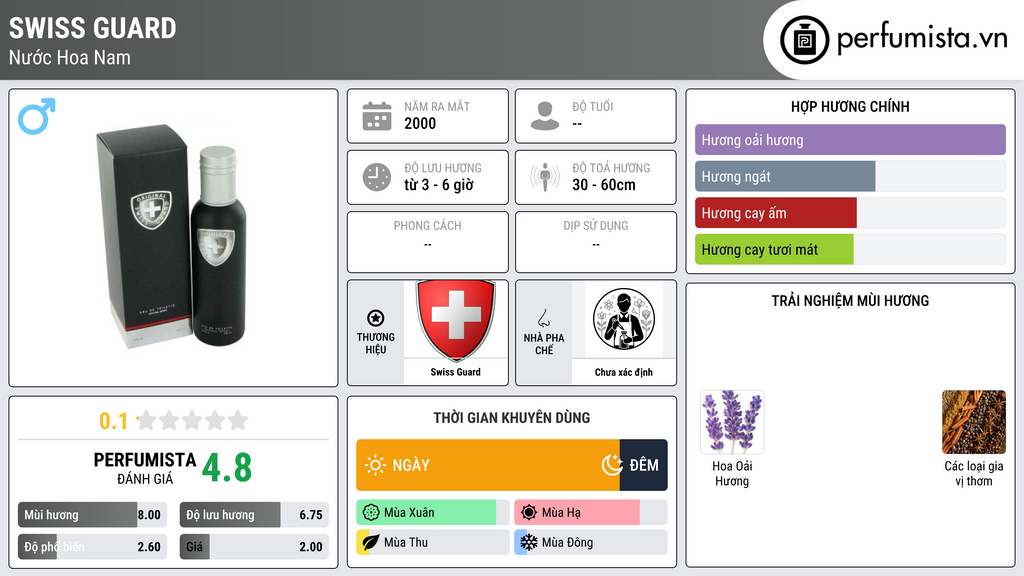The width and height of the screenshot is (1024, 576).
Task: Click the Swiss Guard brand name label
Action: pyautogui.click(x=455, y=372)
